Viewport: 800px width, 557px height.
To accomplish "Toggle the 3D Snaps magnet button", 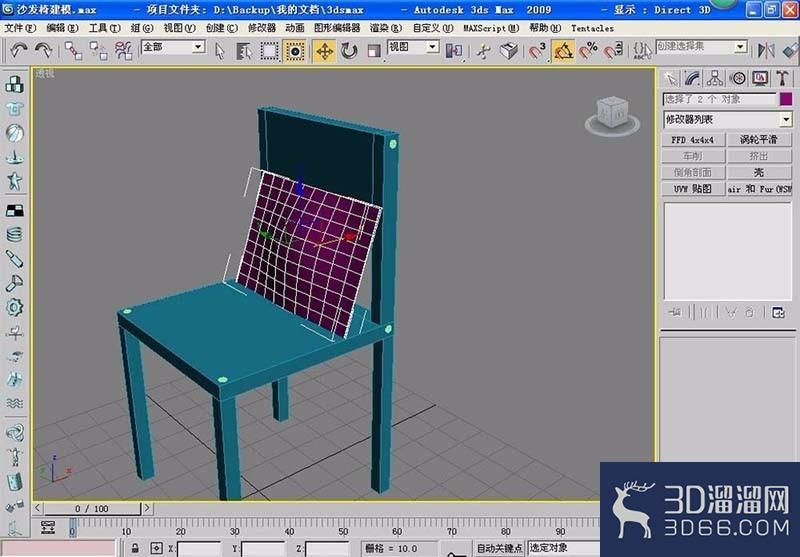I will (x=537, y=51).
